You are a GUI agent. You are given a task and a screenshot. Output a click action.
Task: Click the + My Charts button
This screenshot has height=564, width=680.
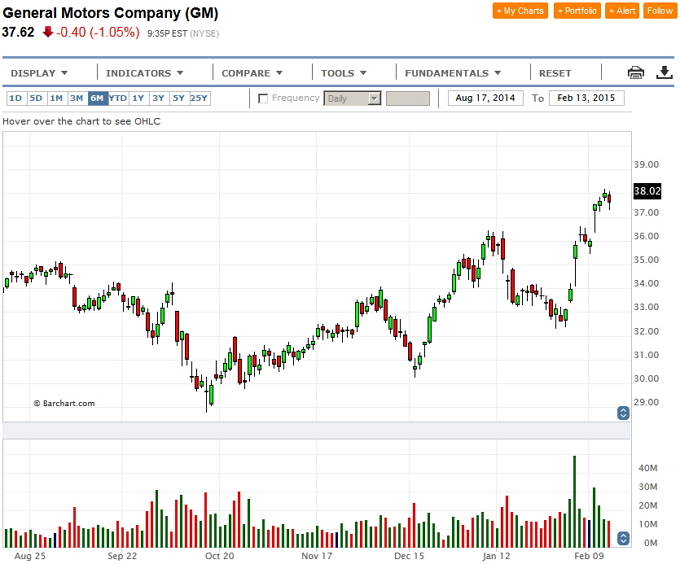[520, 11]
